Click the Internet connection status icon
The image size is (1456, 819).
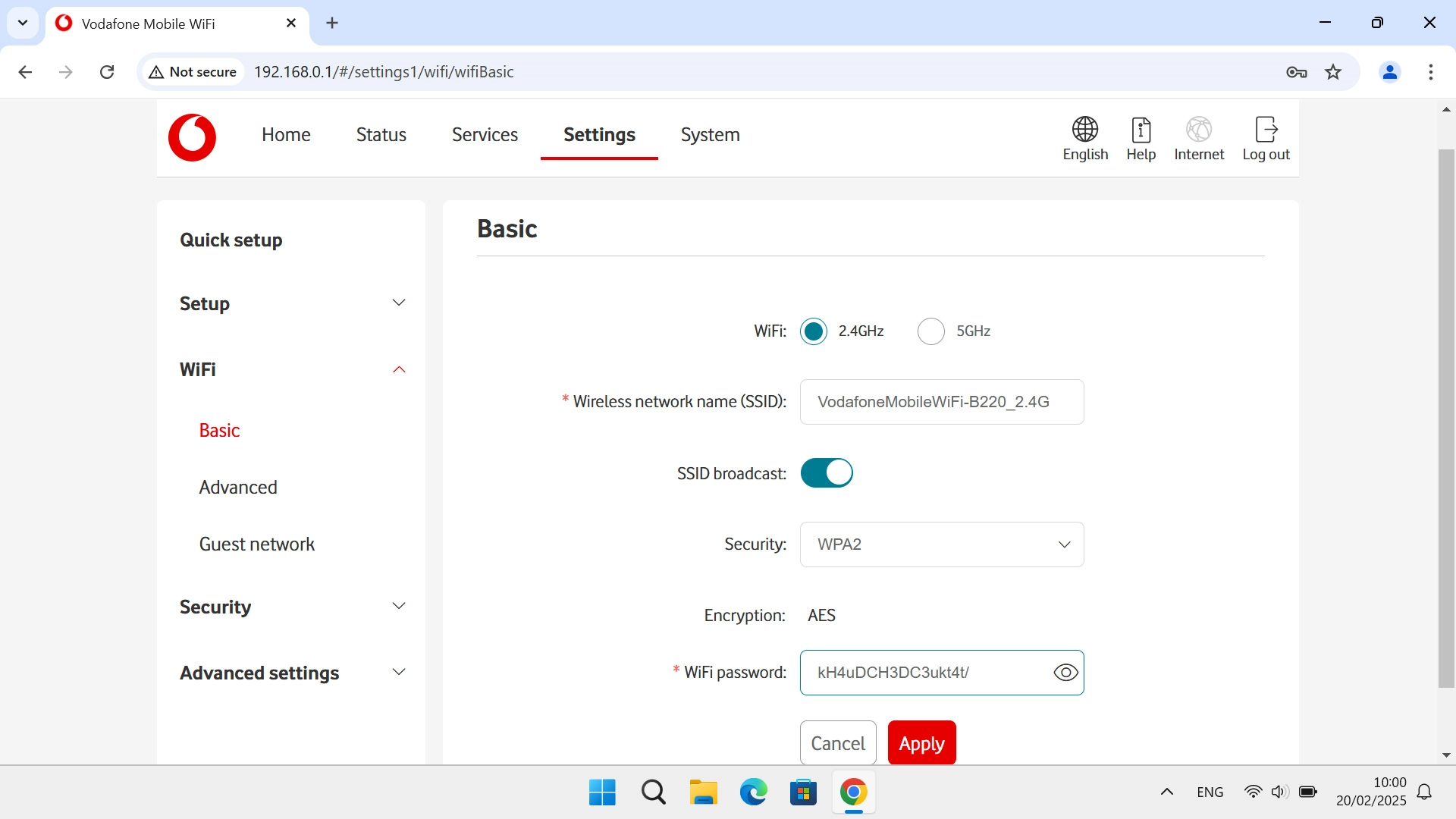click(x=1198, y=130)
